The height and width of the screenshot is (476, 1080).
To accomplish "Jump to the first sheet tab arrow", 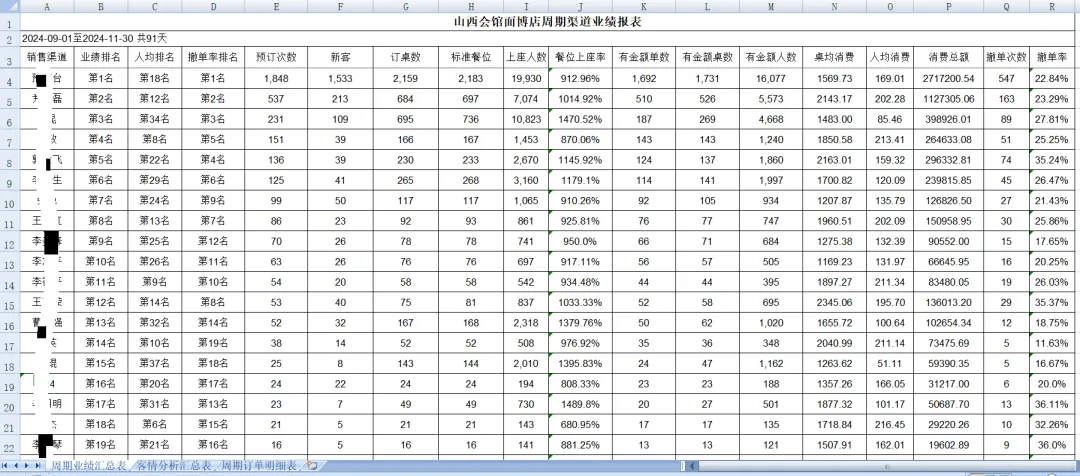I will click(x=6, y=466).
